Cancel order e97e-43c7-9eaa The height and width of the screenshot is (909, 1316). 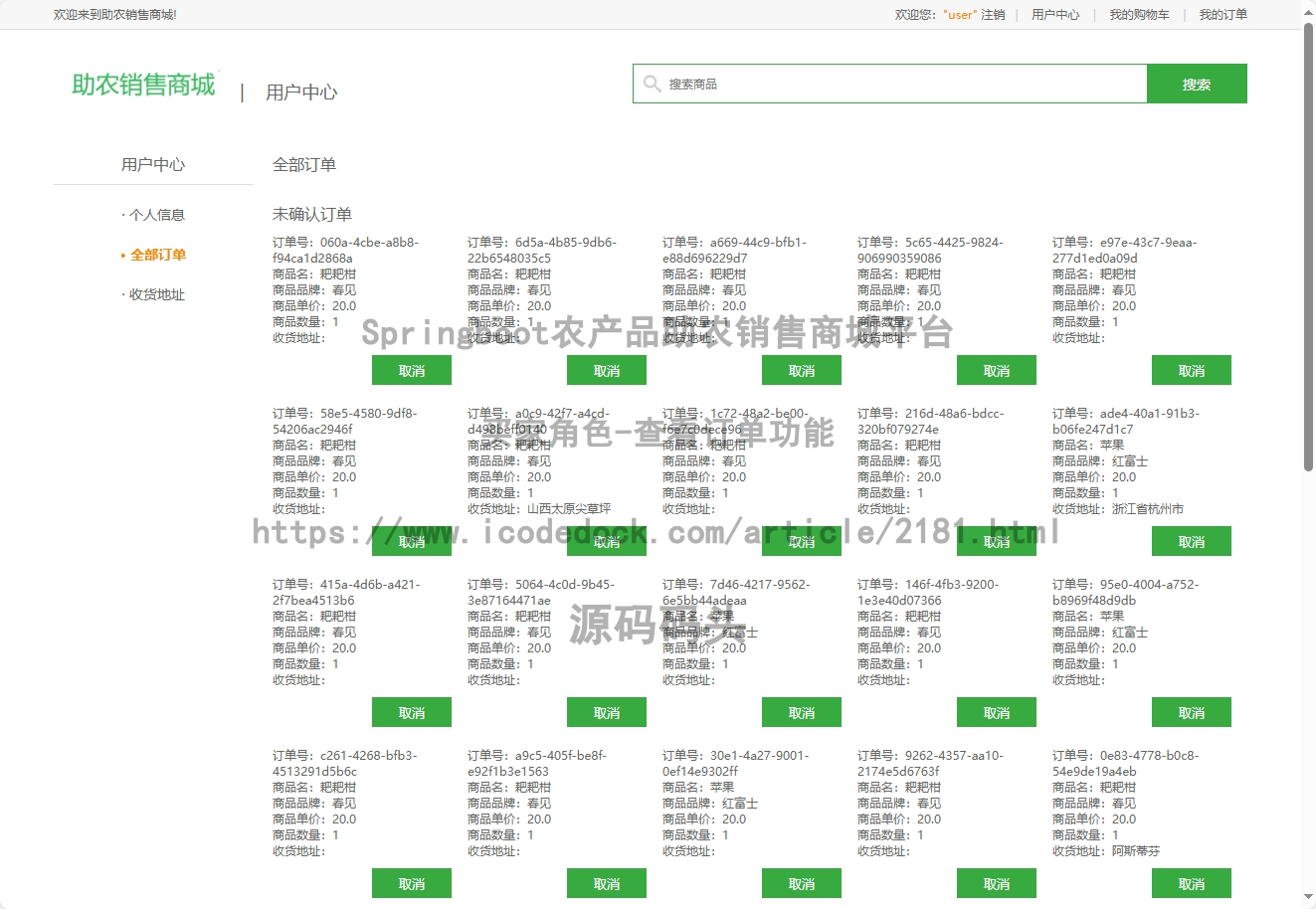click(1192, 371)
